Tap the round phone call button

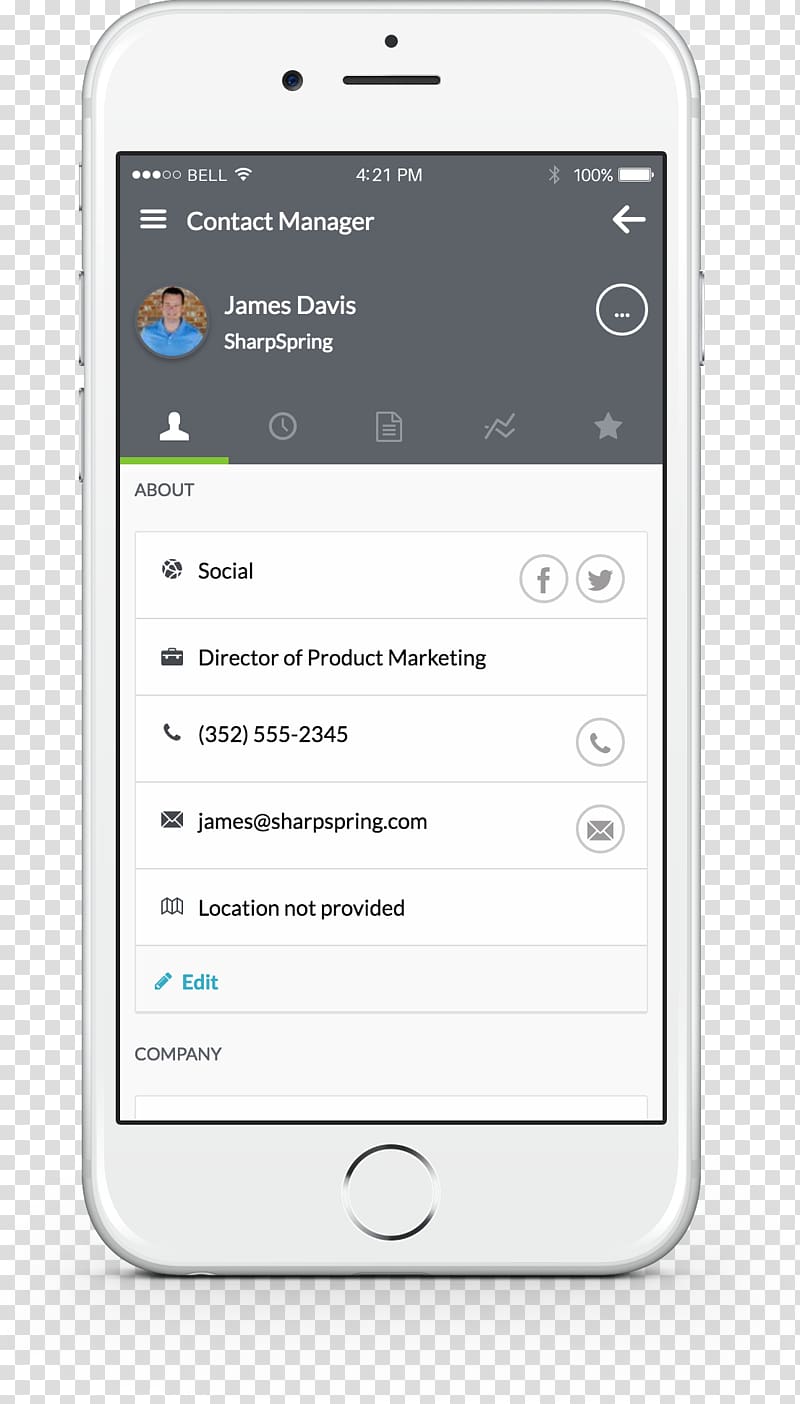click(600, 743)
